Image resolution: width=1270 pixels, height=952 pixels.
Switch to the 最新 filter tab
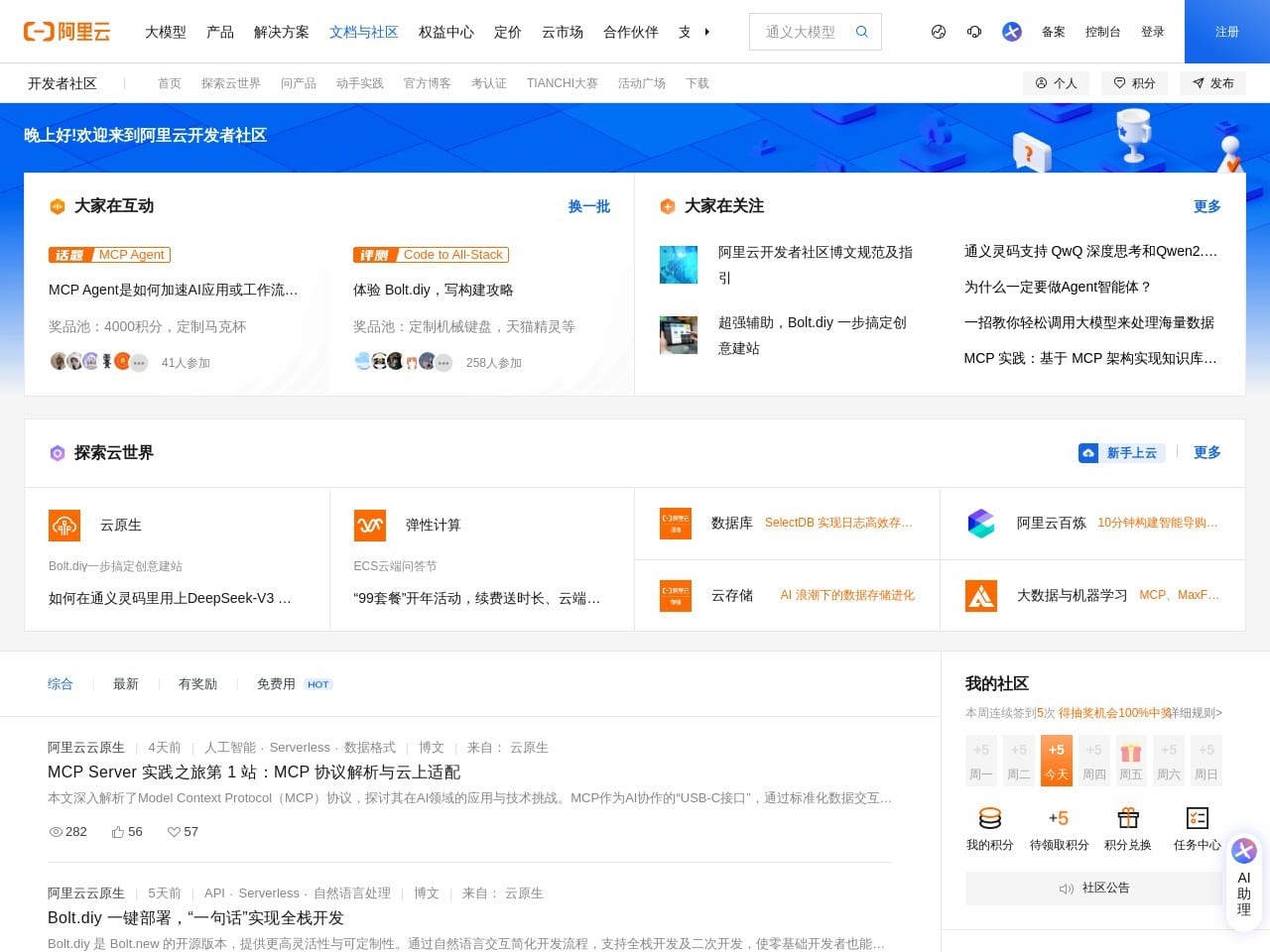(125, 683)
